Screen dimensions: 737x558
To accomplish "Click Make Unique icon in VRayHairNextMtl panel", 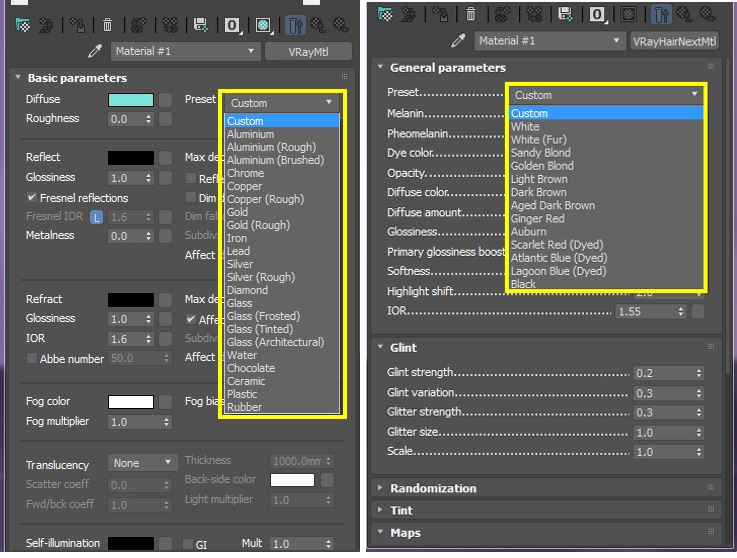I will (534, 15).
